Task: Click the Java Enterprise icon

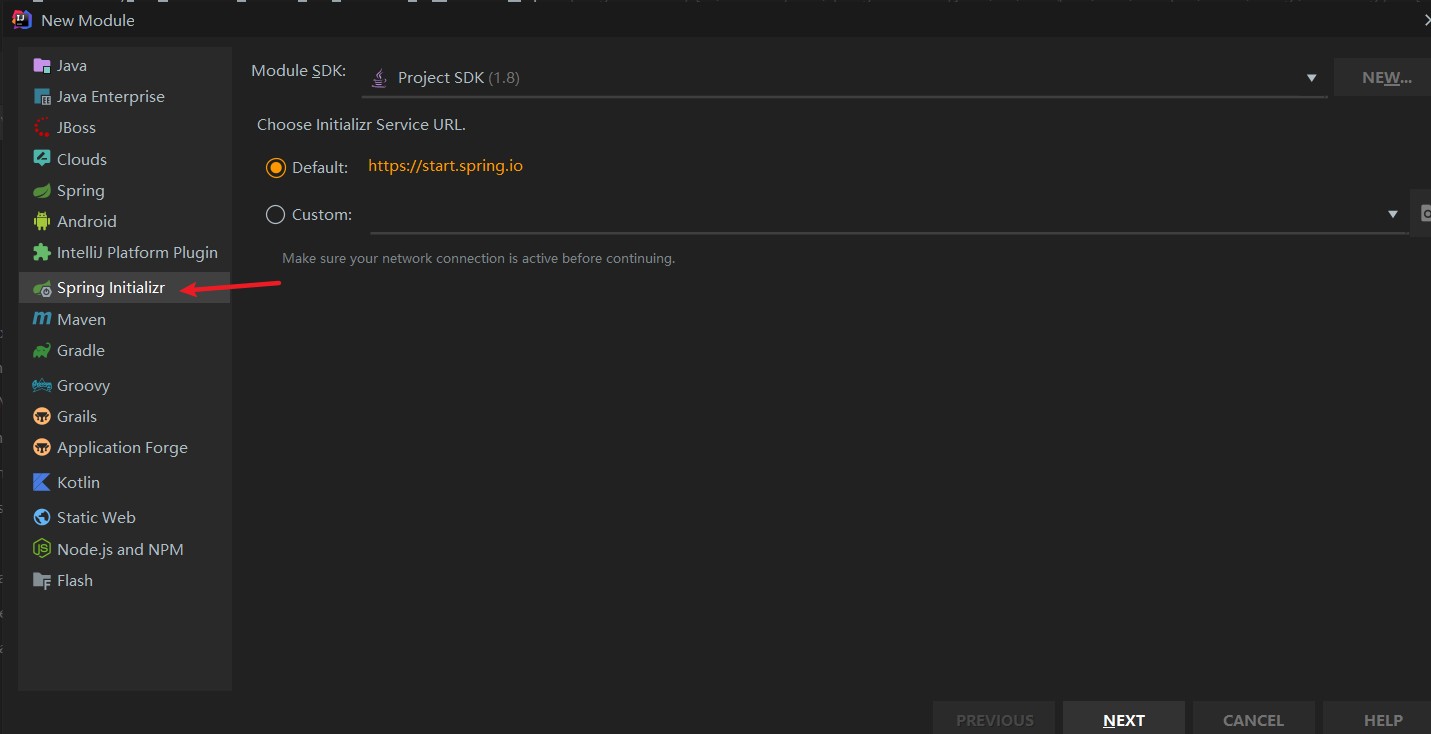Action: [x=41, y=96]
